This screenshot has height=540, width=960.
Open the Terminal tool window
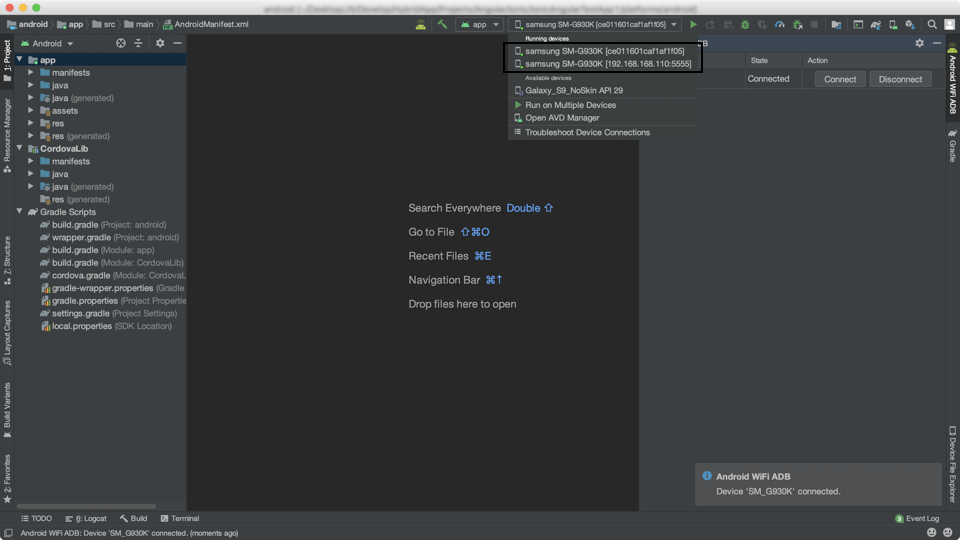tap(180, 519)
